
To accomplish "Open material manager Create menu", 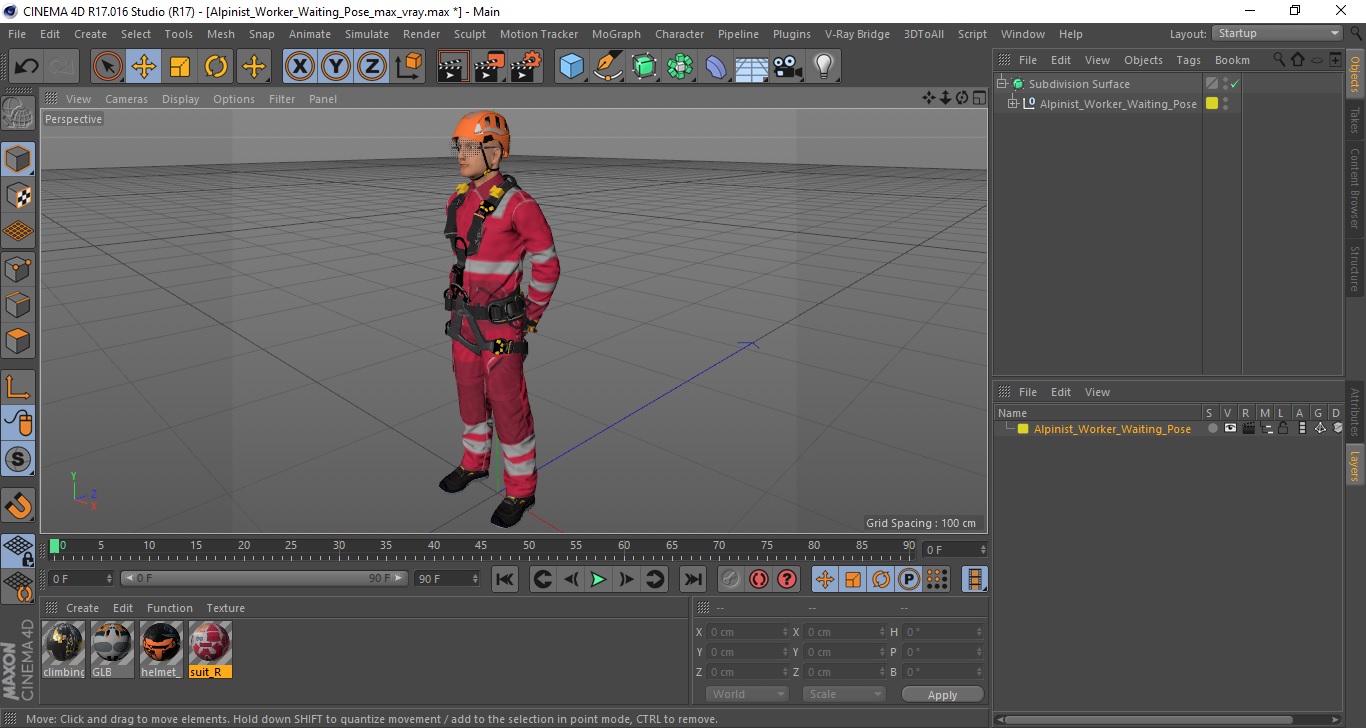I will click(82, 608).
